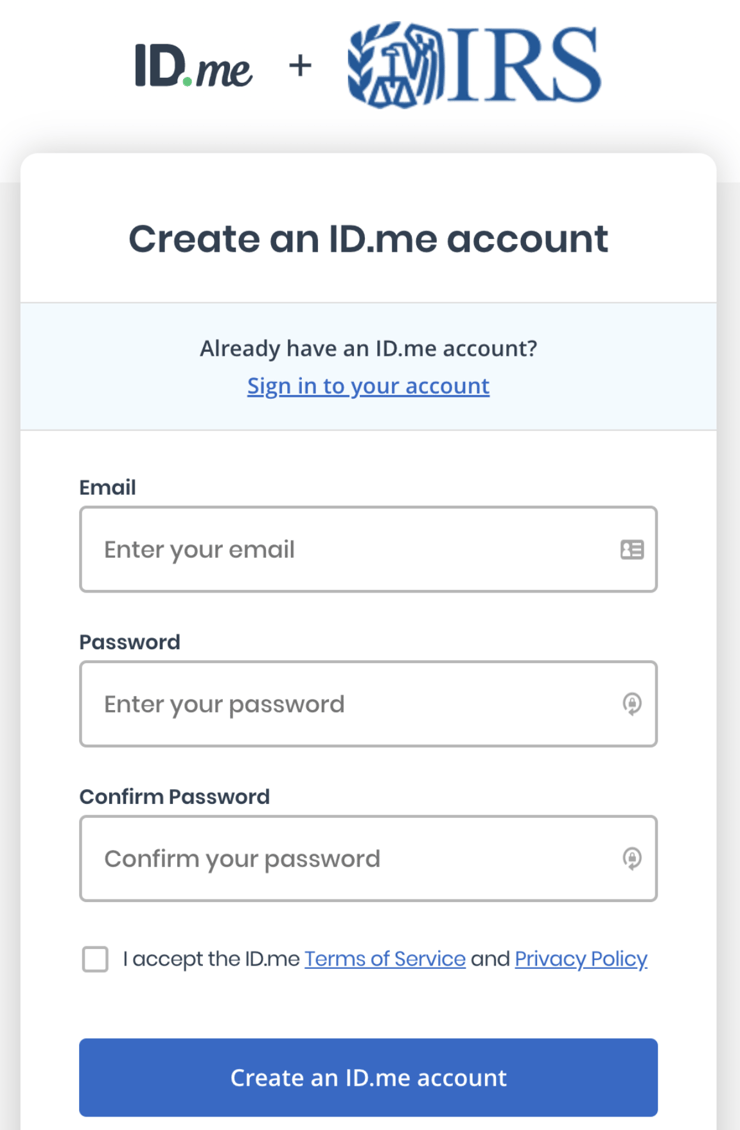Click the password generator icon in Password field
This screenshot has width=740, height=1130.
(x=632, y=704)
